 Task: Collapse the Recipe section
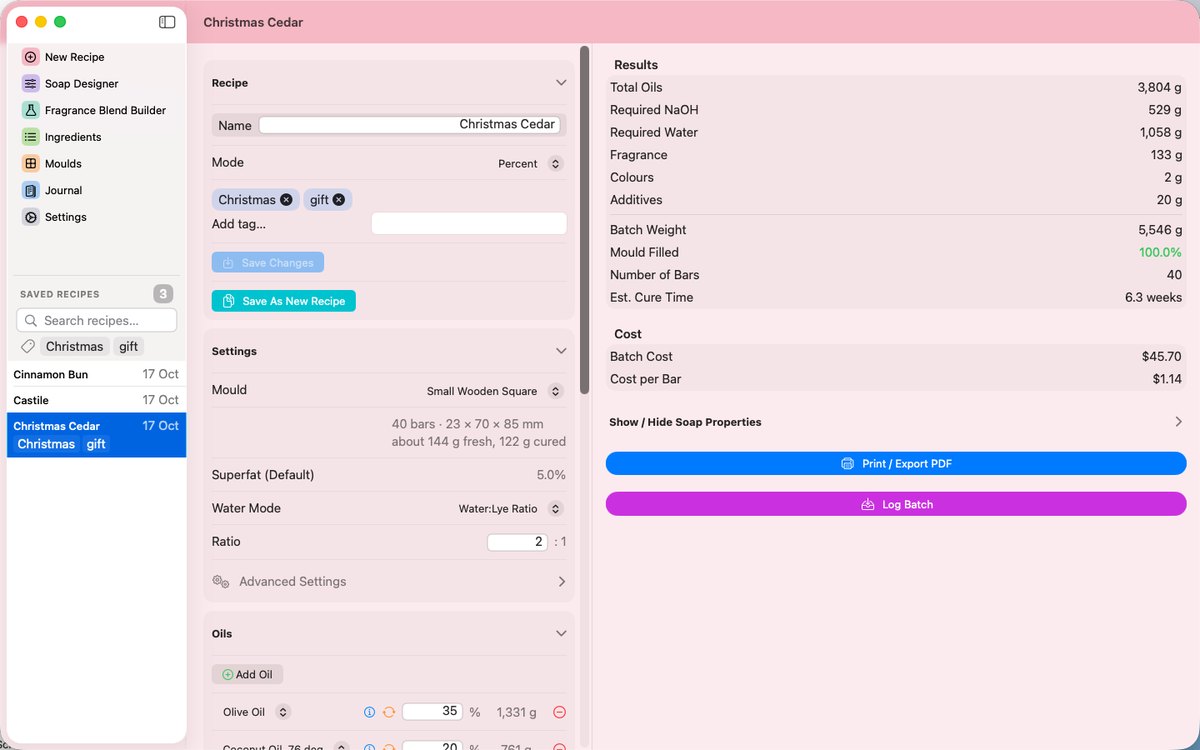[x=561, y=83]
